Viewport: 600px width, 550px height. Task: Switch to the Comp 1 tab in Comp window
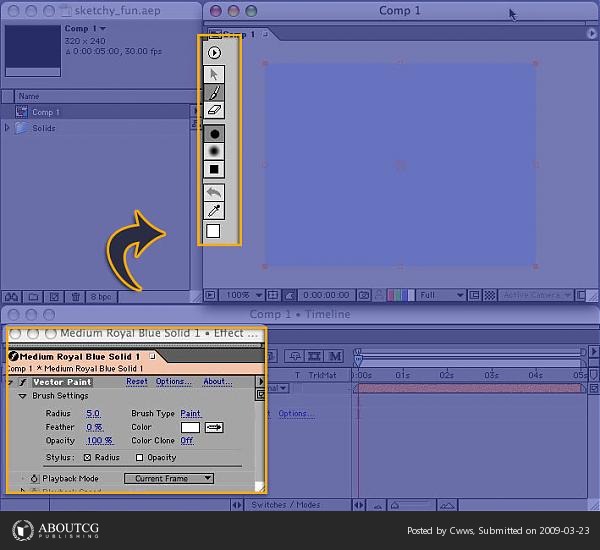(240, 34)
